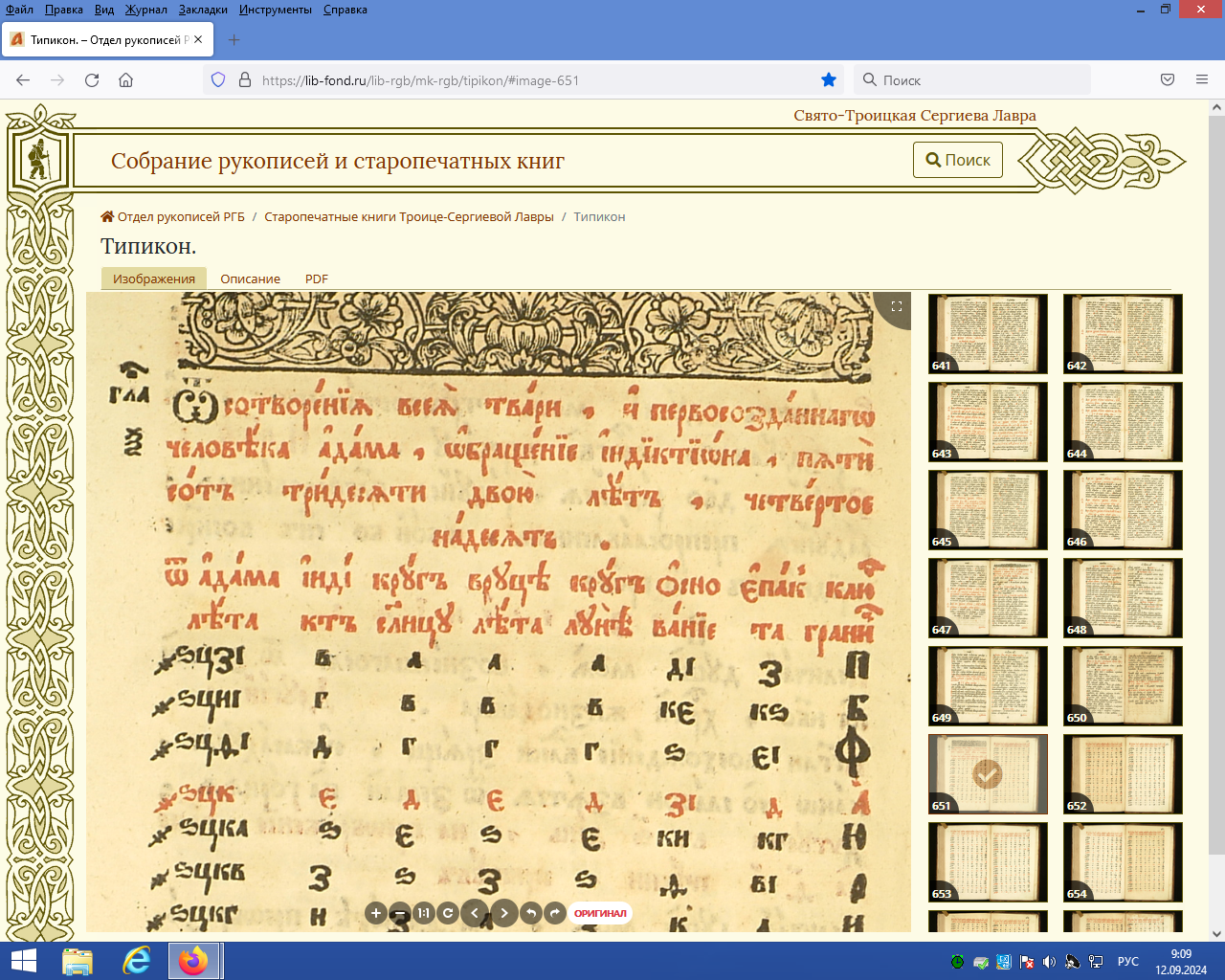The width and height of the screenshot is (1225, 980).
Task: Open File Explorer from the taskbar
Action: pyautogui.click(x=78, y=961)
